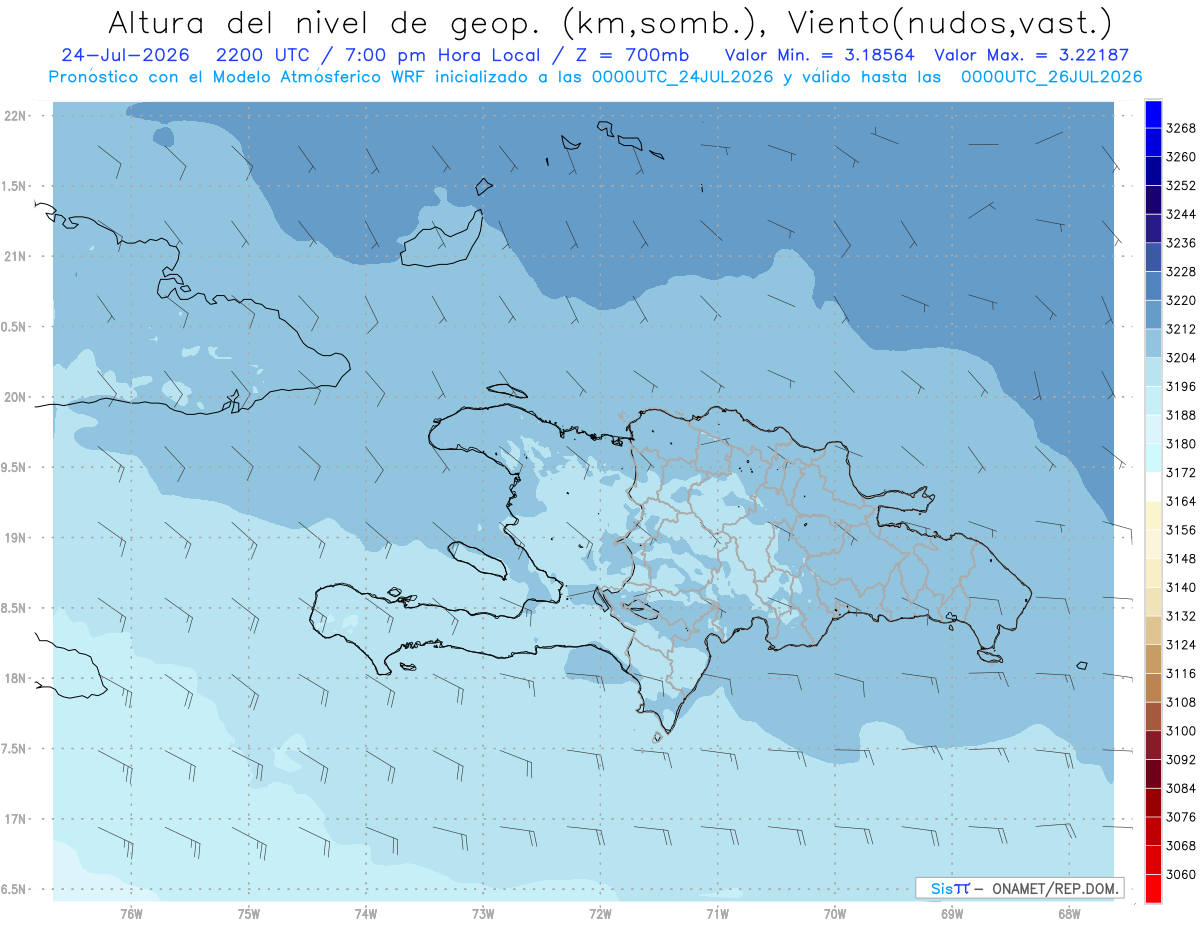This screenshot has height=927, width=1200.
Task: Click the longitude label '72W'
Action: [x=601, y=914]
